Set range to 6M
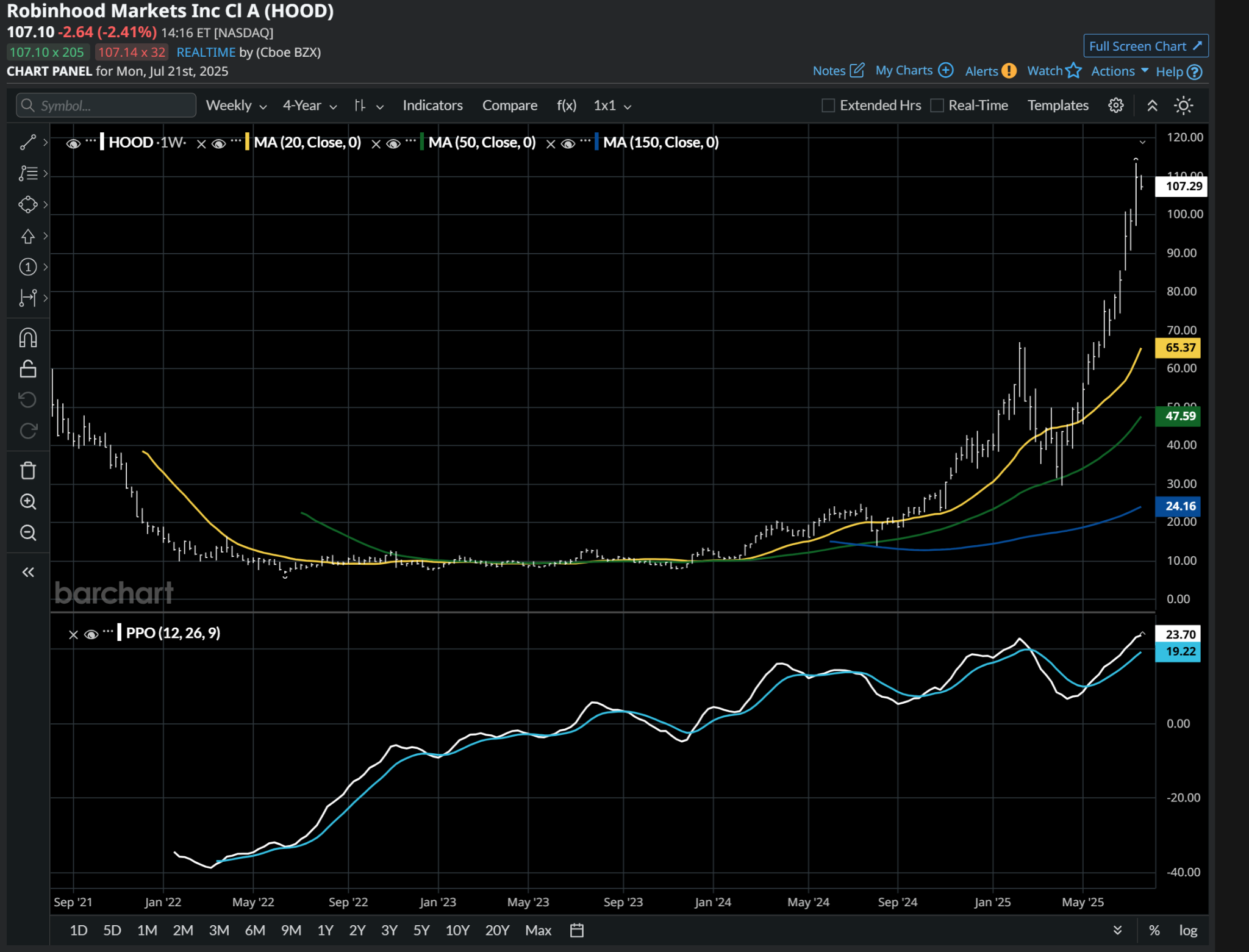The image size is (1249, 952). tap(255, 930)
